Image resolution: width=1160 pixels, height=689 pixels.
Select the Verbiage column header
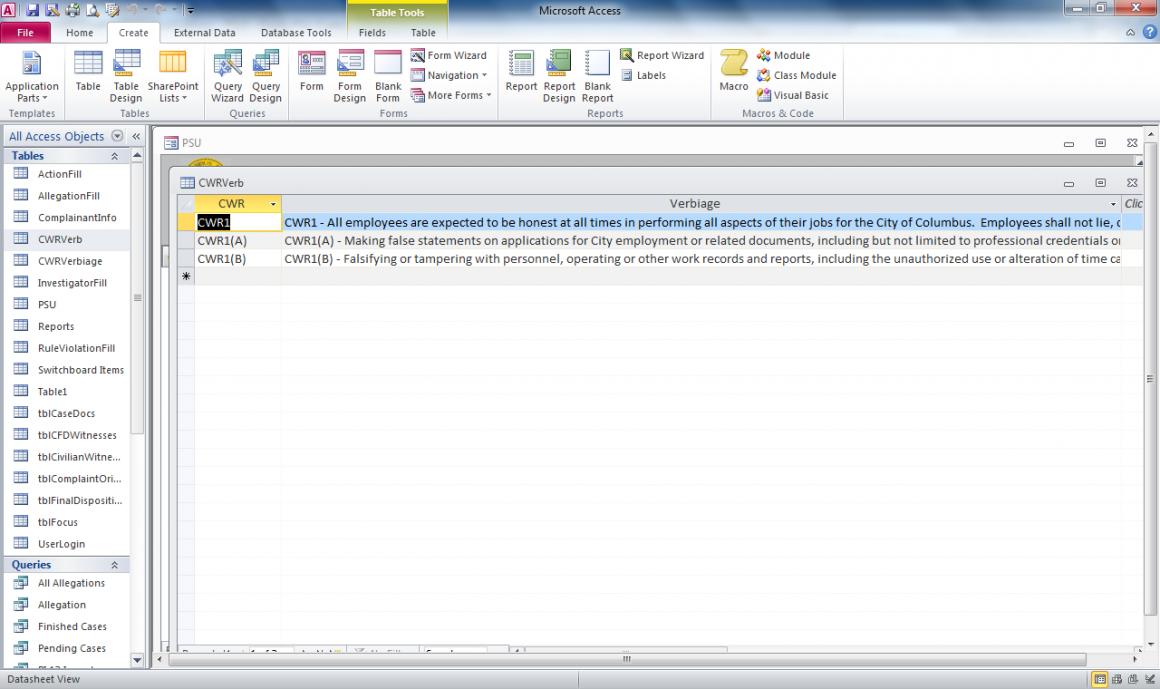695,204
